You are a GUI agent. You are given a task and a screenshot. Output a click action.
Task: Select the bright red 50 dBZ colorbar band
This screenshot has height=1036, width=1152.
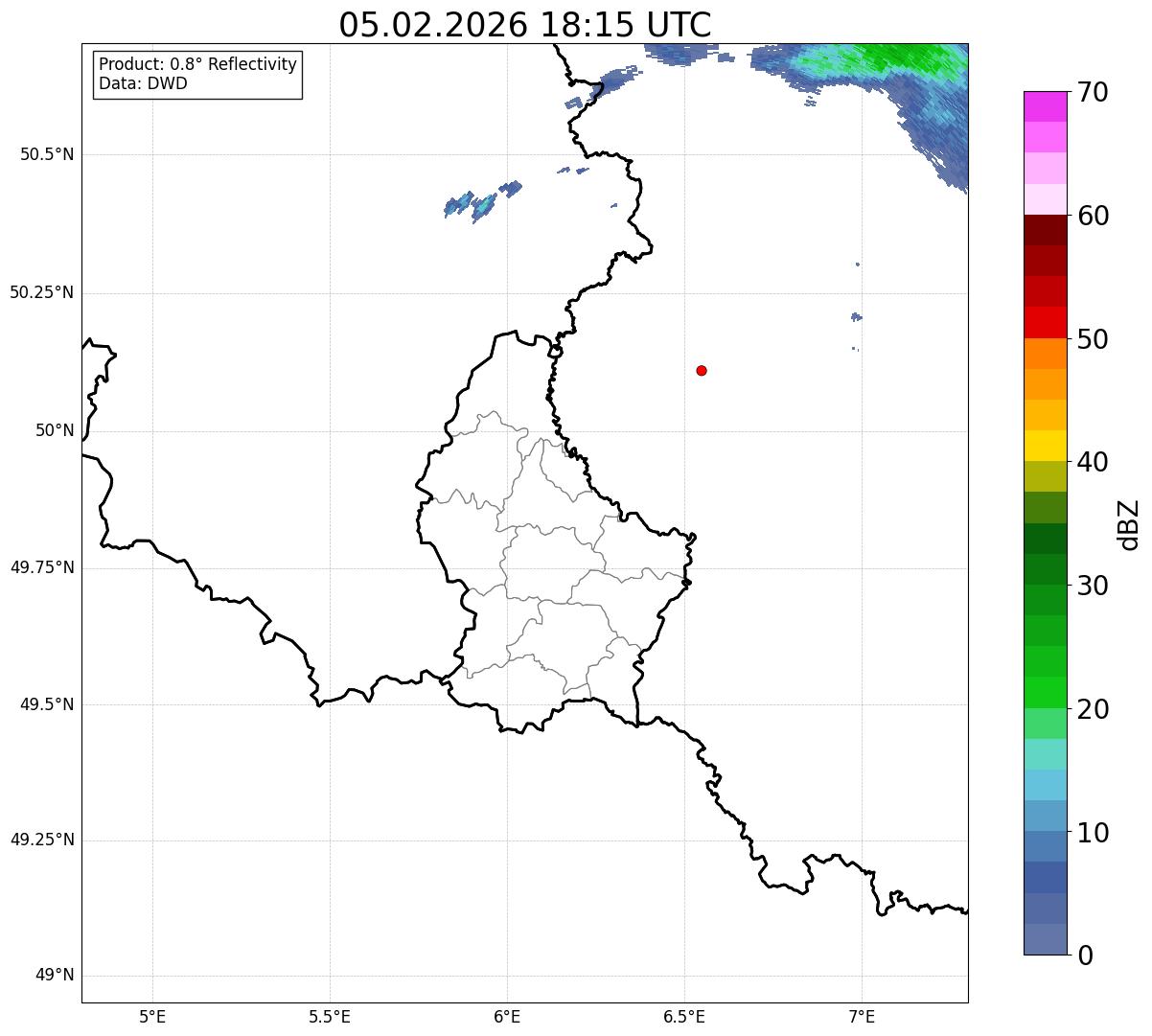(1045, 322)
